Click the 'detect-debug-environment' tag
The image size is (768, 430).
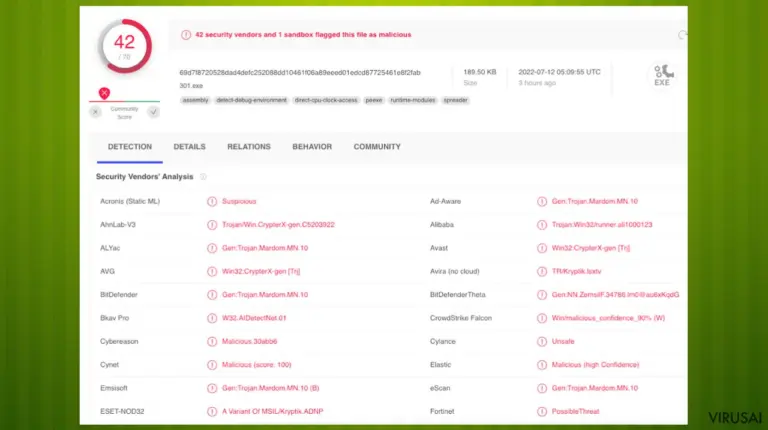(251, 100)
